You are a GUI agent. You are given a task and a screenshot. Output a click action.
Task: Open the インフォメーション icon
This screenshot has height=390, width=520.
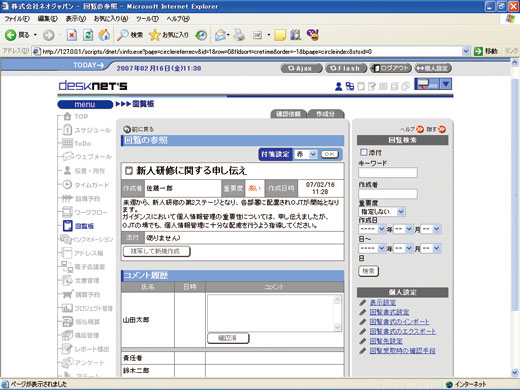[66, 239]
